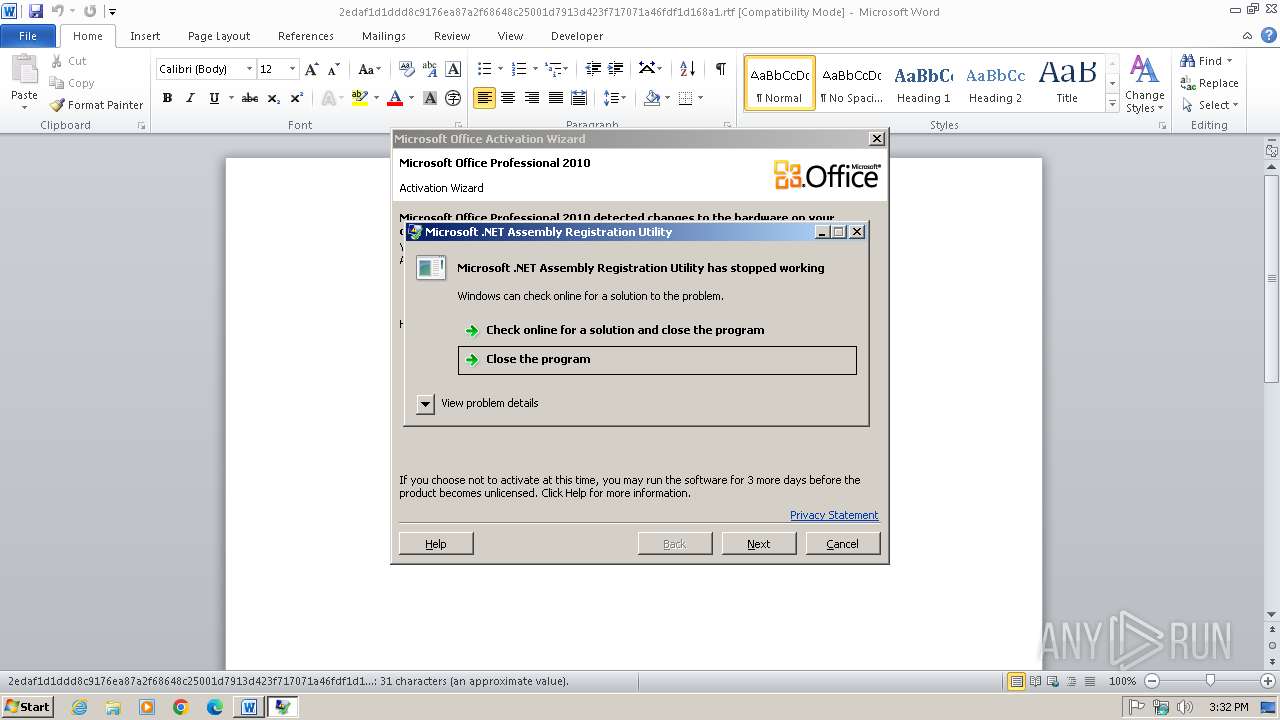Open the References tab

(306, 36)
